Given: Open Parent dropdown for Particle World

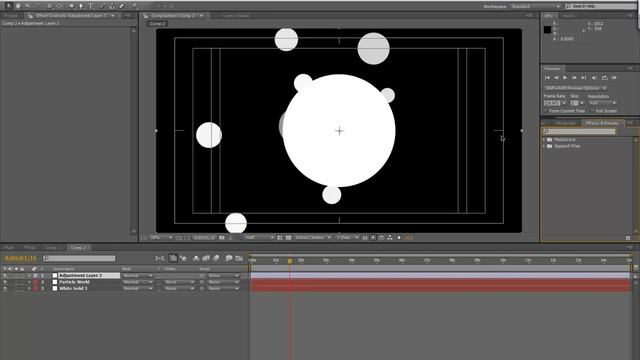Looking at the screenshot, I should [x=223, y=282].
